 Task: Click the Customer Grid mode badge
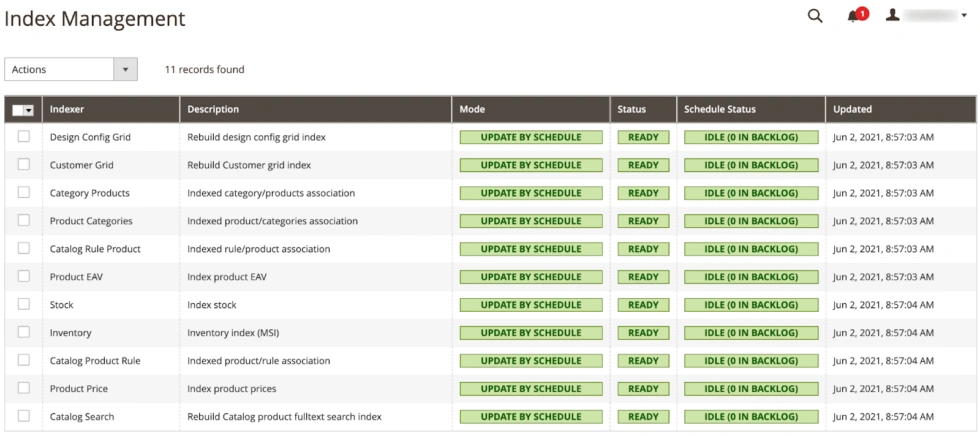coord(531,166)
